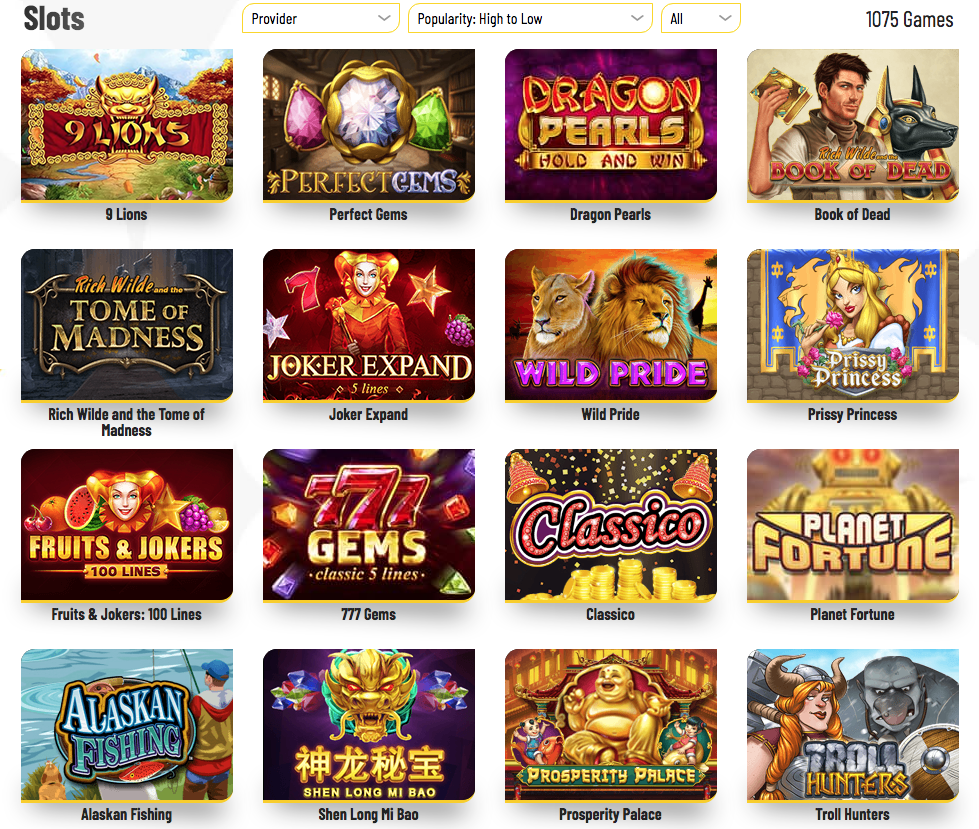The height and width of the screenshot is (829, 979).
Task: Open the Provider dropdown
Action: coord(320,19)
